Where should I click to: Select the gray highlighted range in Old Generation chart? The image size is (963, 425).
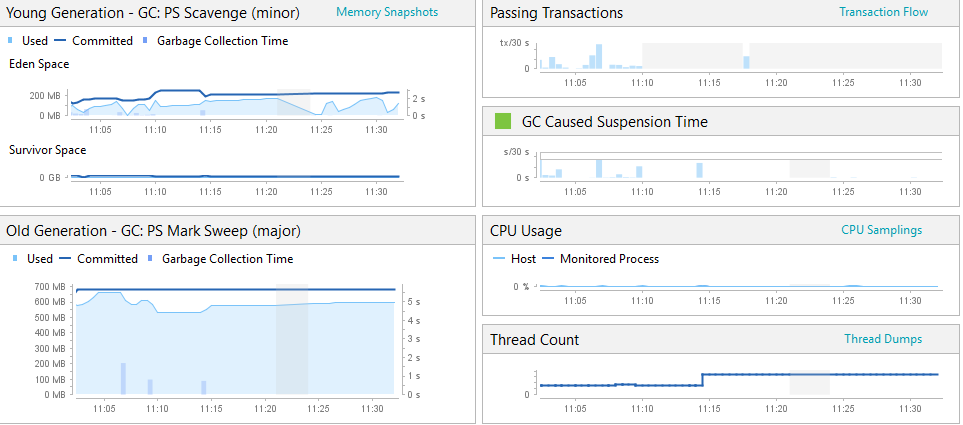tap(292, 339)
